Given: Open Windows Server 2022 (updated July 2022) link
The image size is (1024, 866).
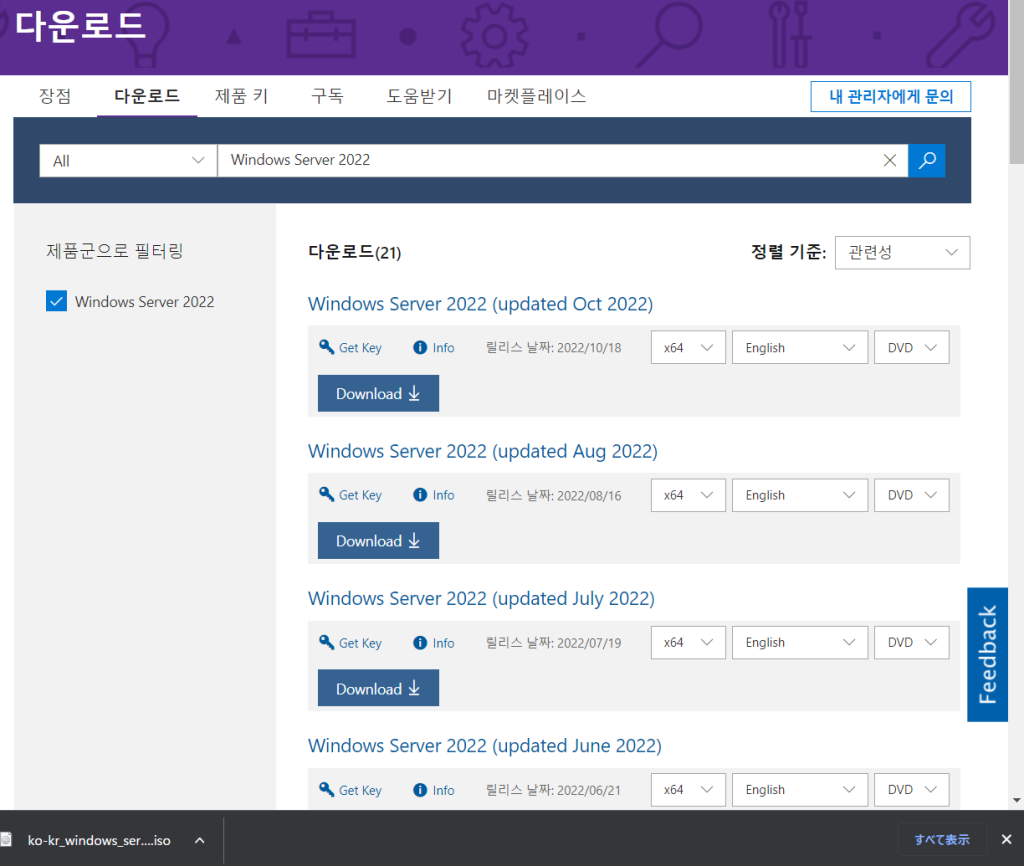Looking at the screenshot, I should [x=481, y=598].
